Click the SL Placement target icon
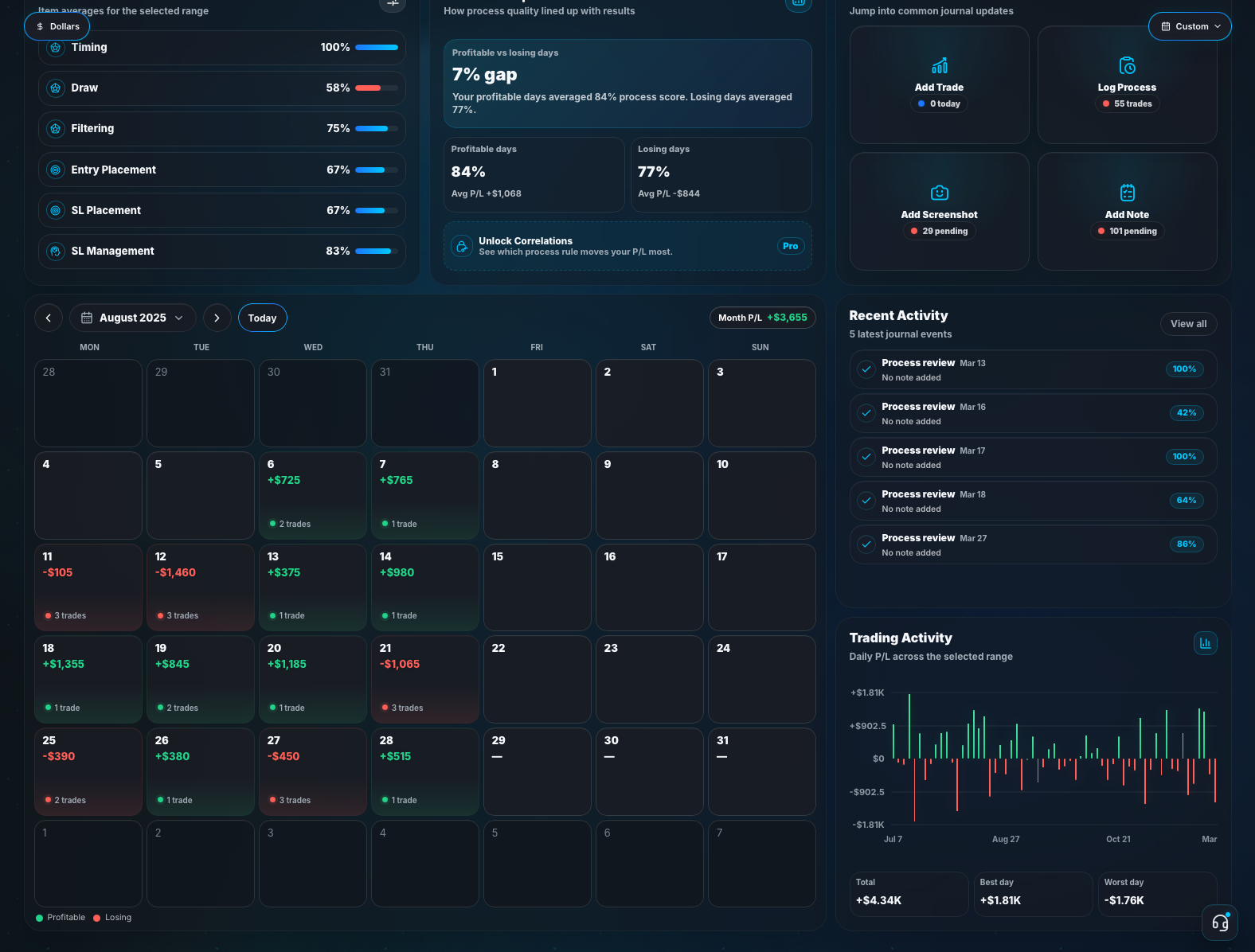The height and width of the screenshot is (952, 1255). [55, 210]
